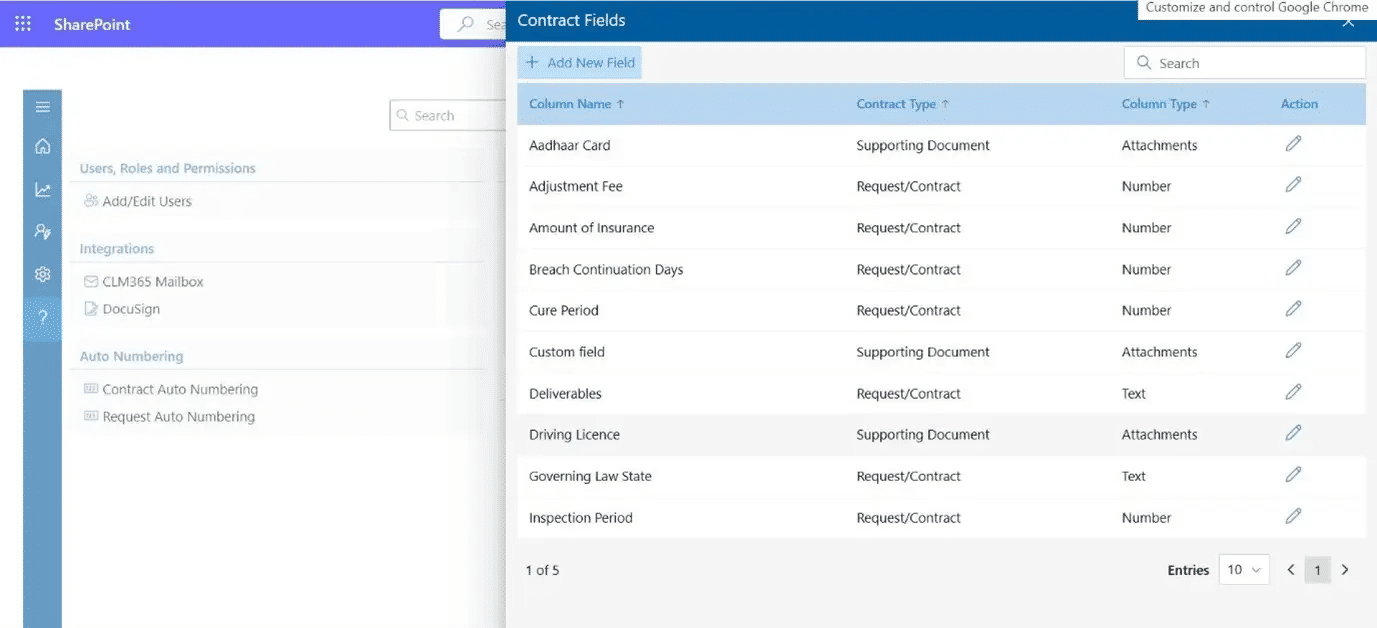This screenshot has height=628, width=1377.
Task: Sort by Column Name header
Action: [576, 104]
